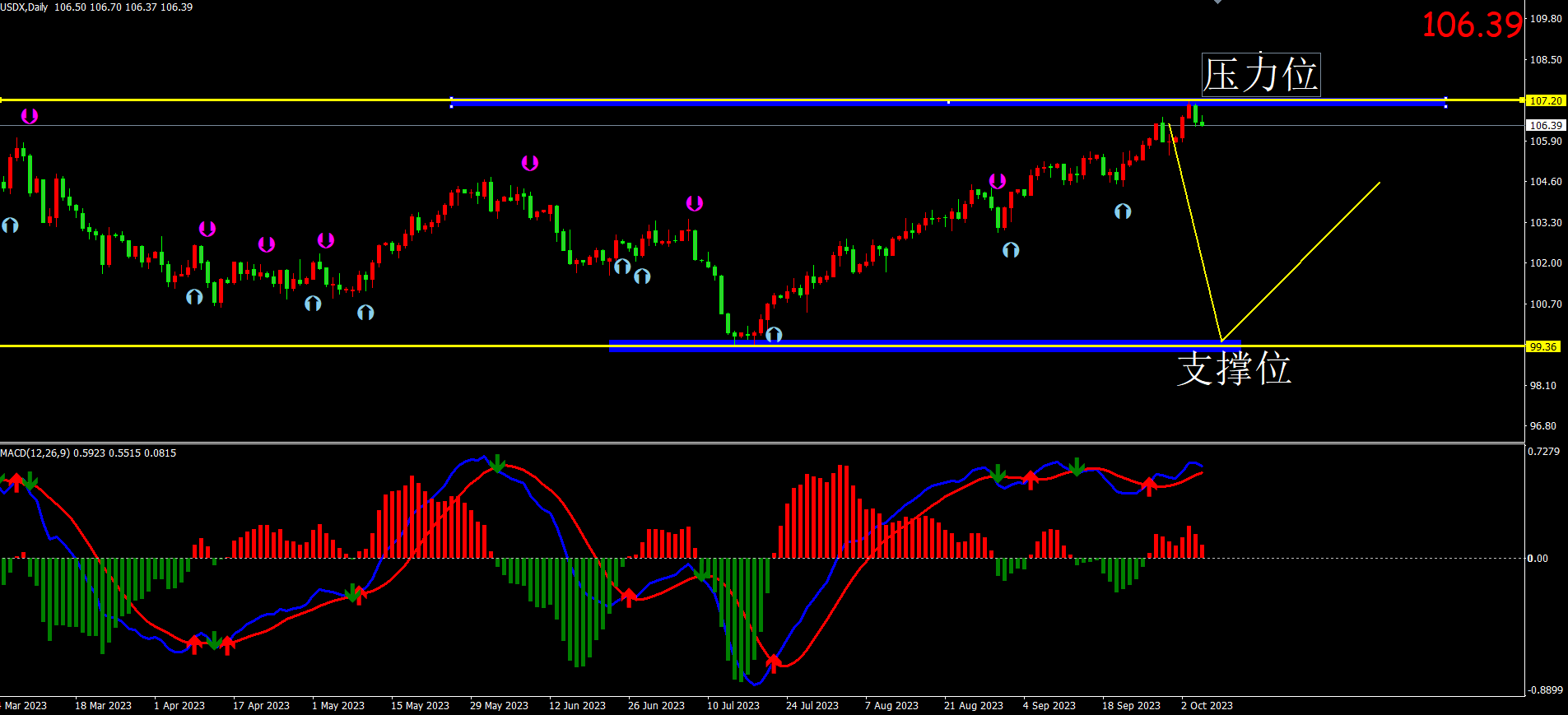
Task: Click the blue up arrow below mid-September candles
Action: pos(1123,211)
